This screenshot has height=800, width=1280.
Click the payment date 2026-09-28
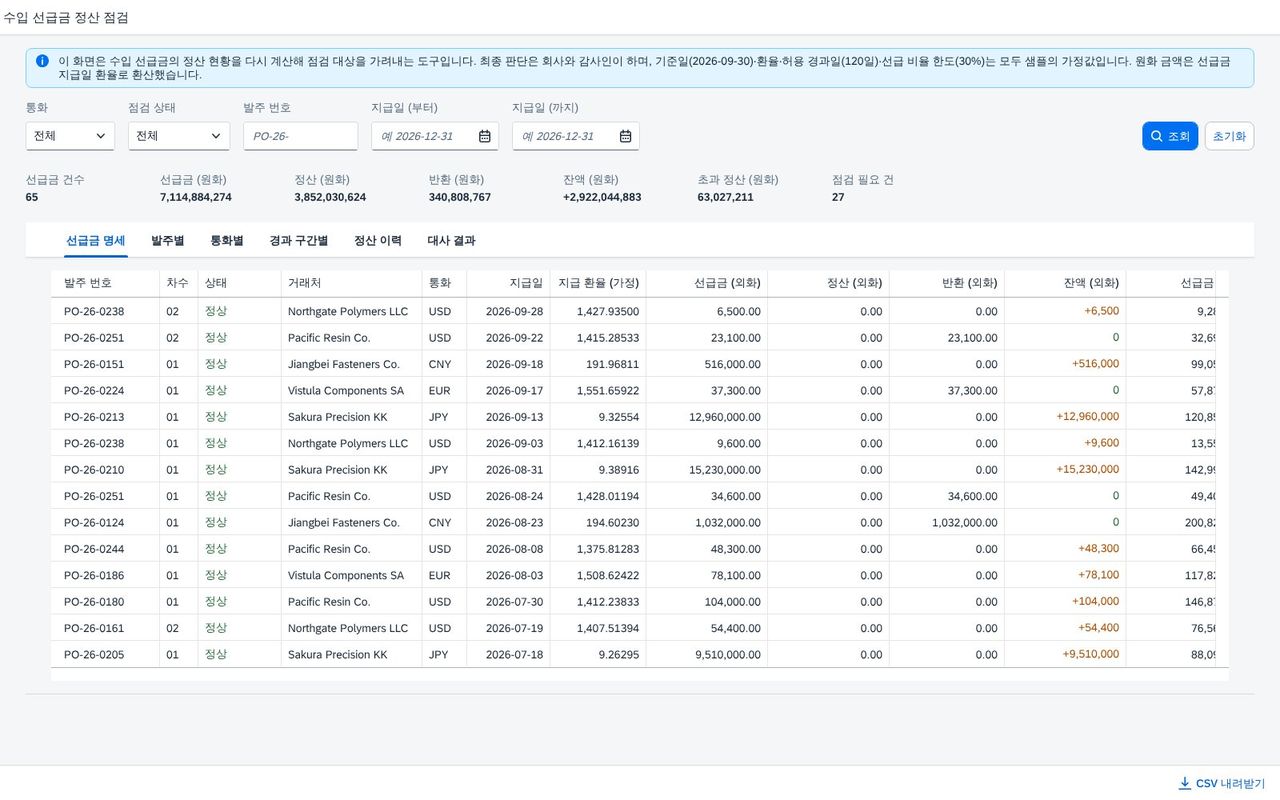(x=514, y=311)
